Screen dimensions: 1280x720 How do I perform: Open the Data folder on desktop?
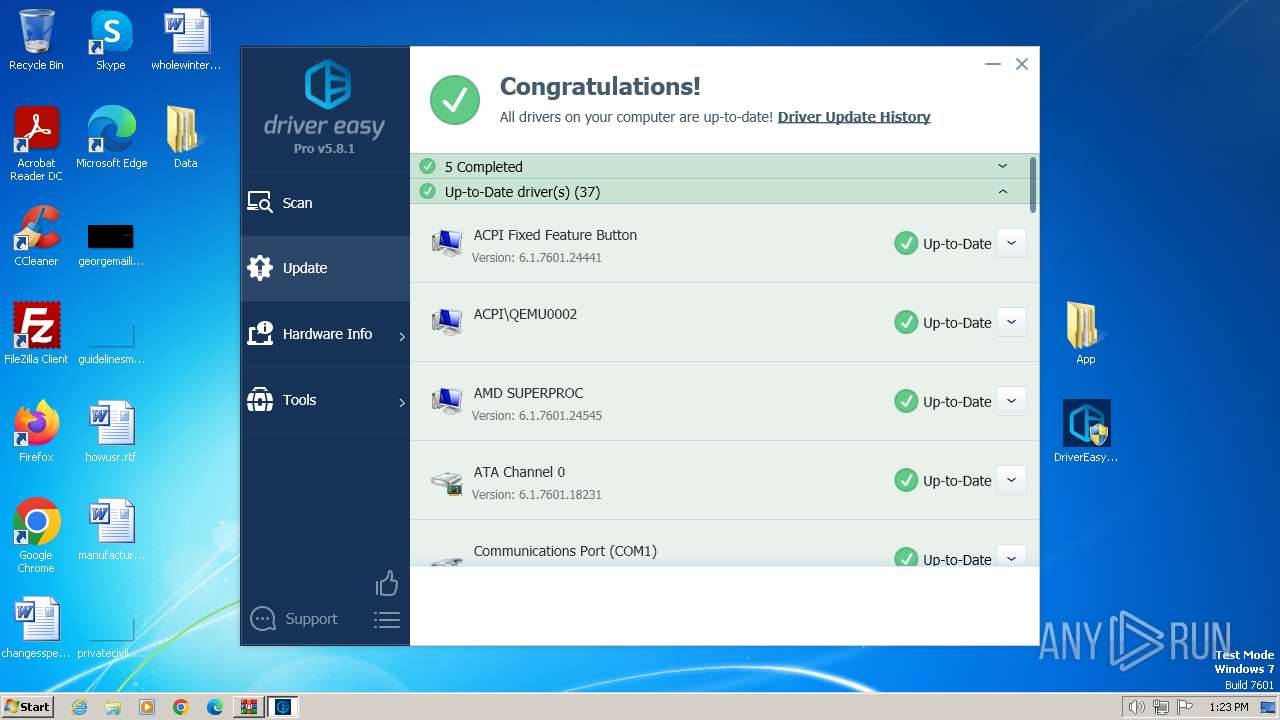tap(185, 138)
